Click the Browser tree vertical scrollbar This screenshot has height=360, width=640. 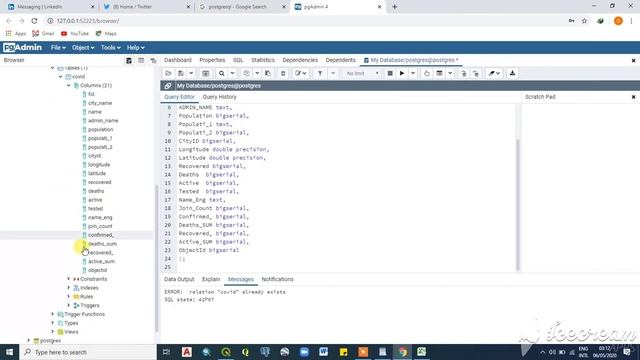156,258
